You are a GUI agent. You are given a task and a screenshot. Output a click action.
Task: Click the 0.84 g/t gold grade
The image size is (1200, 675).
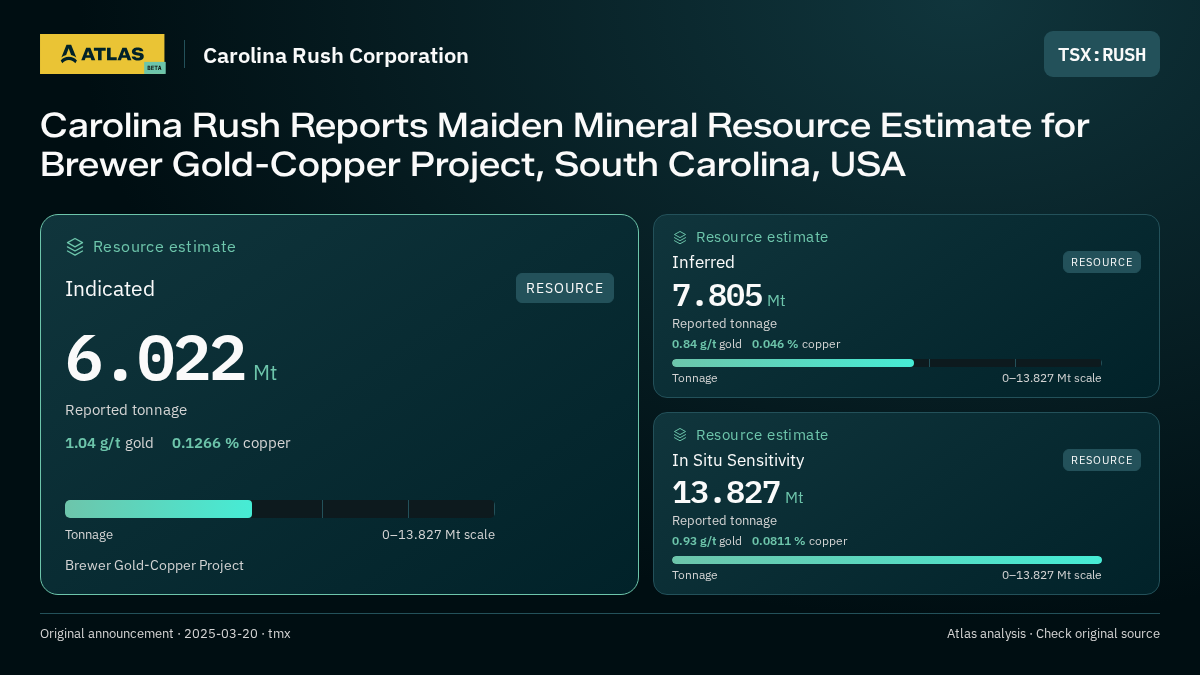[707, 344]
